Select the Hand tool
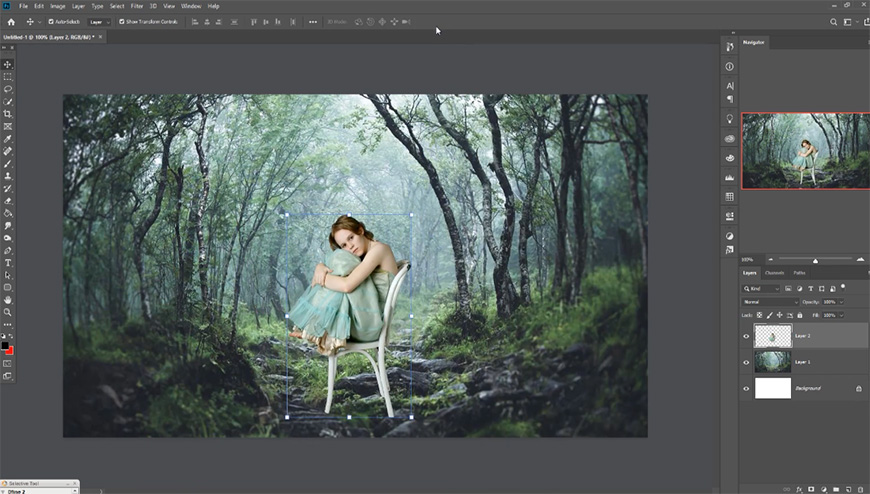 pos(8,300)
